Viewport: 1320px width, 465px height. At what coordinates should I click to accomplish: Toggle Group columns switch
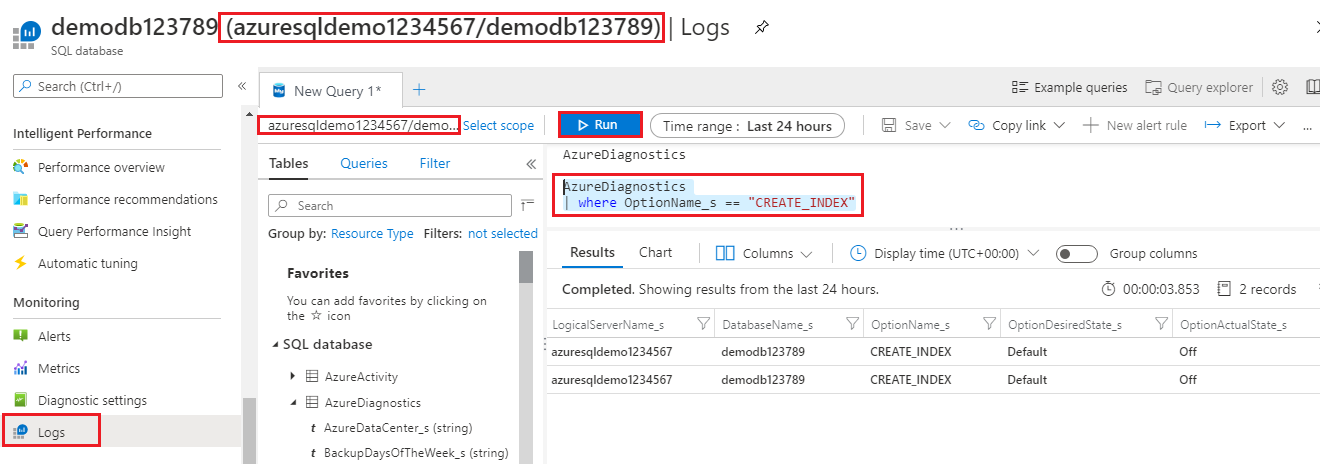[x=1077, y=254]
